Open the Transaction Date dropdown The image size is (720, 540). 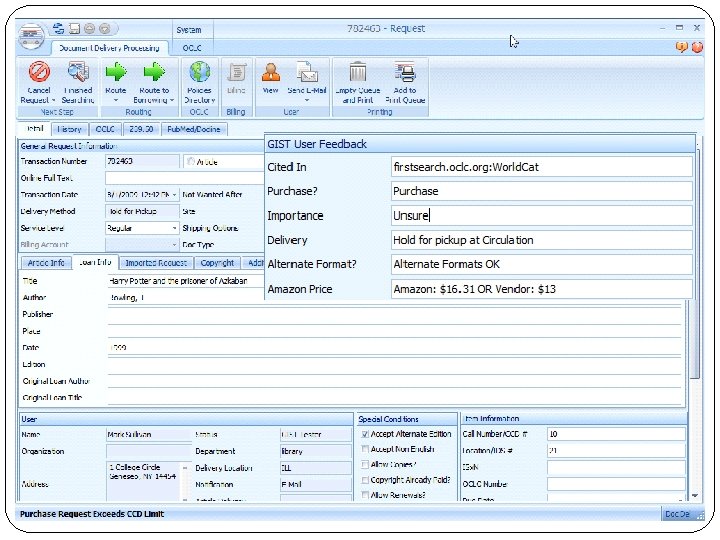[x=174, y=195]
